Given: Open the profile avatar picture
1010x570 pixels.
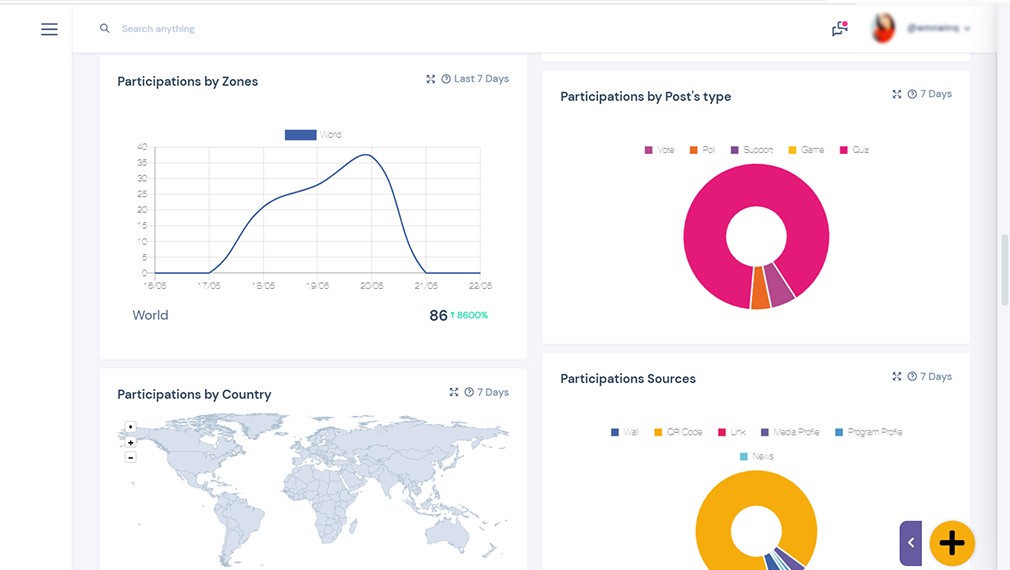Looking at the screenshot, I should click(x=883, y=28).
